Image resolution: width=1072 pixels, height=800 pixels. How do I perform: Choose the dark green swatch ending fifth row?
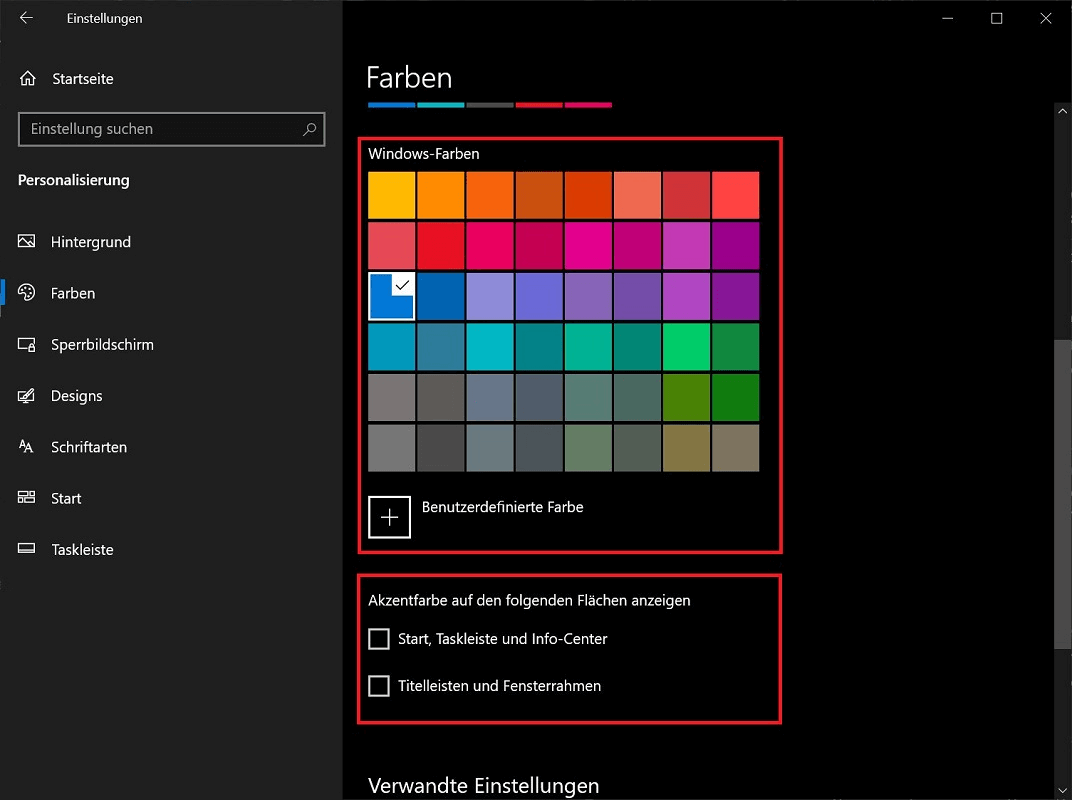[736, 397]
